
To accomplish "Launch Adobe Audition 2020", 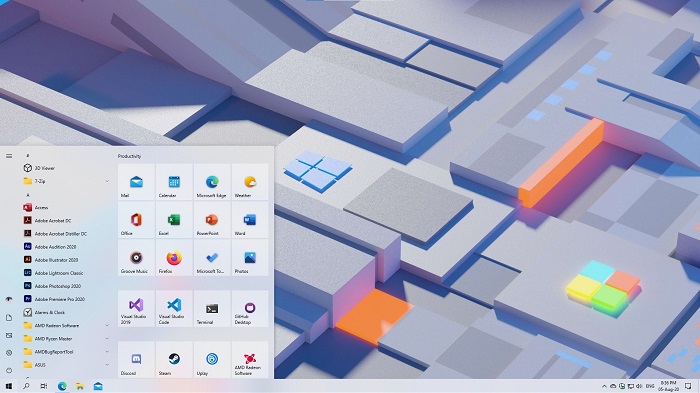I will 66,247.
